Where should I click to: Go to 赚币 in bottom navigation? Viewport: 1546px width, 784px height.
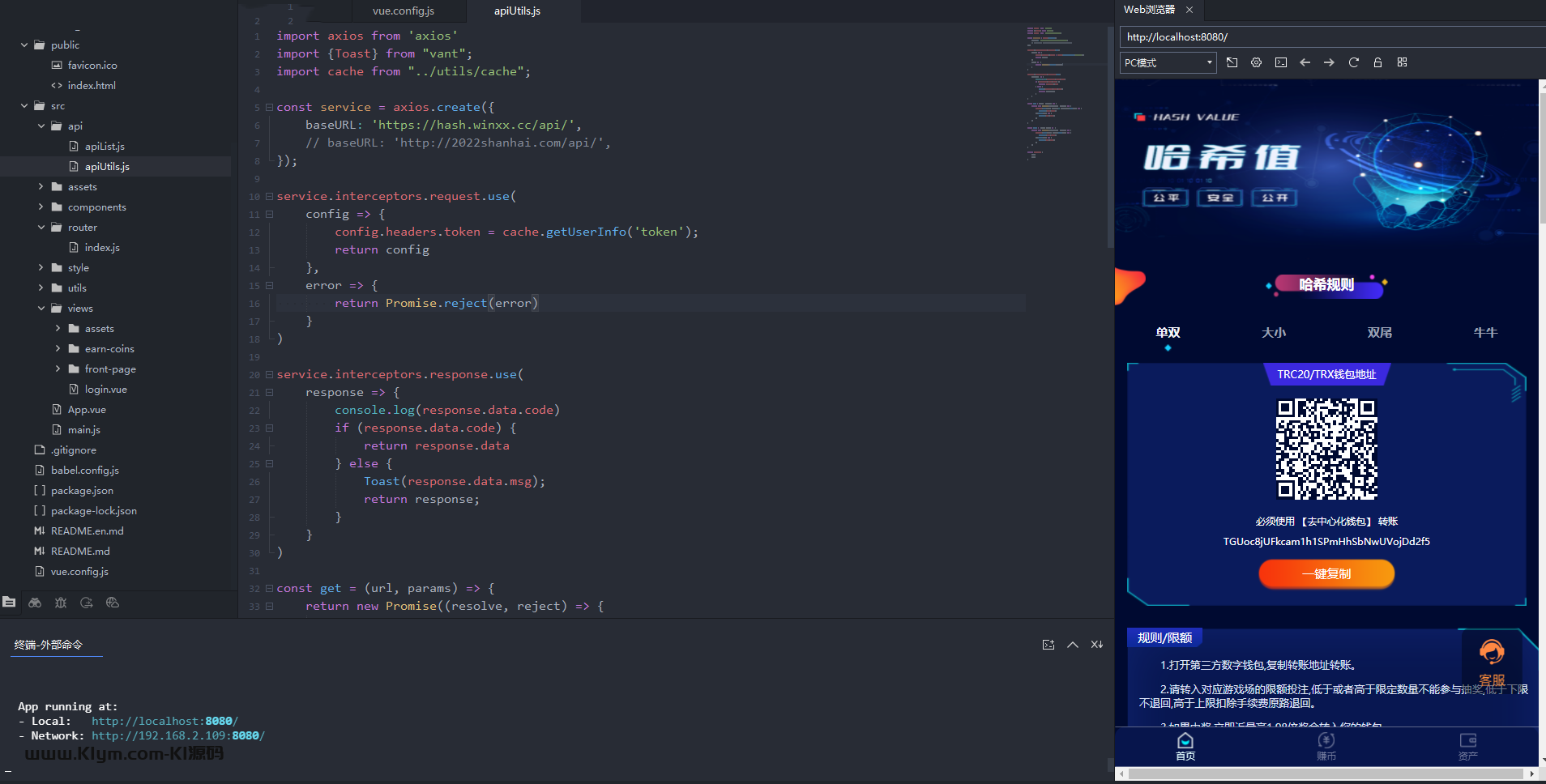[1326, 747]
